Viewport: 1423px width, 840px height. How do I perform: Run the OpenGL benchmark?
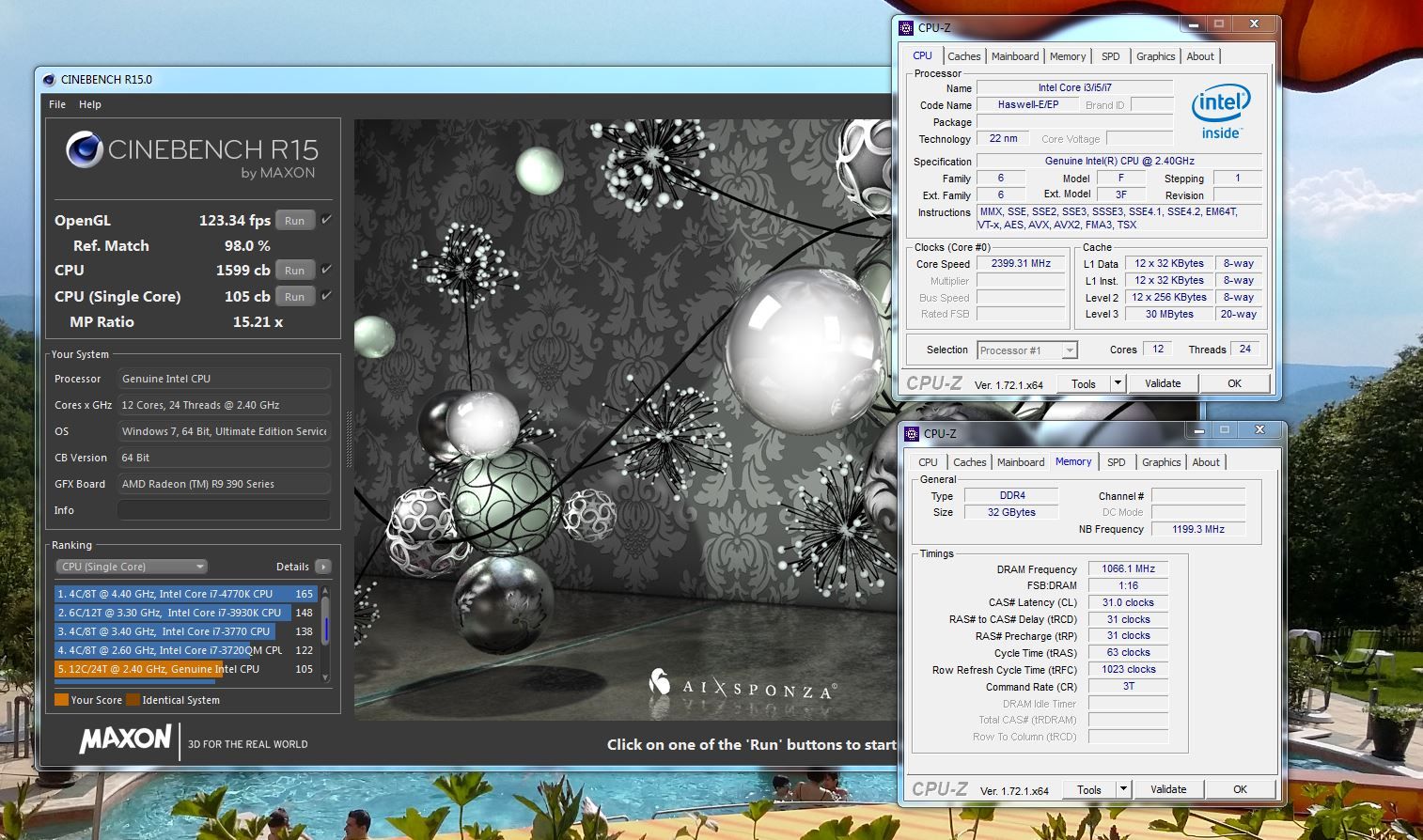(x=295, y=221)
